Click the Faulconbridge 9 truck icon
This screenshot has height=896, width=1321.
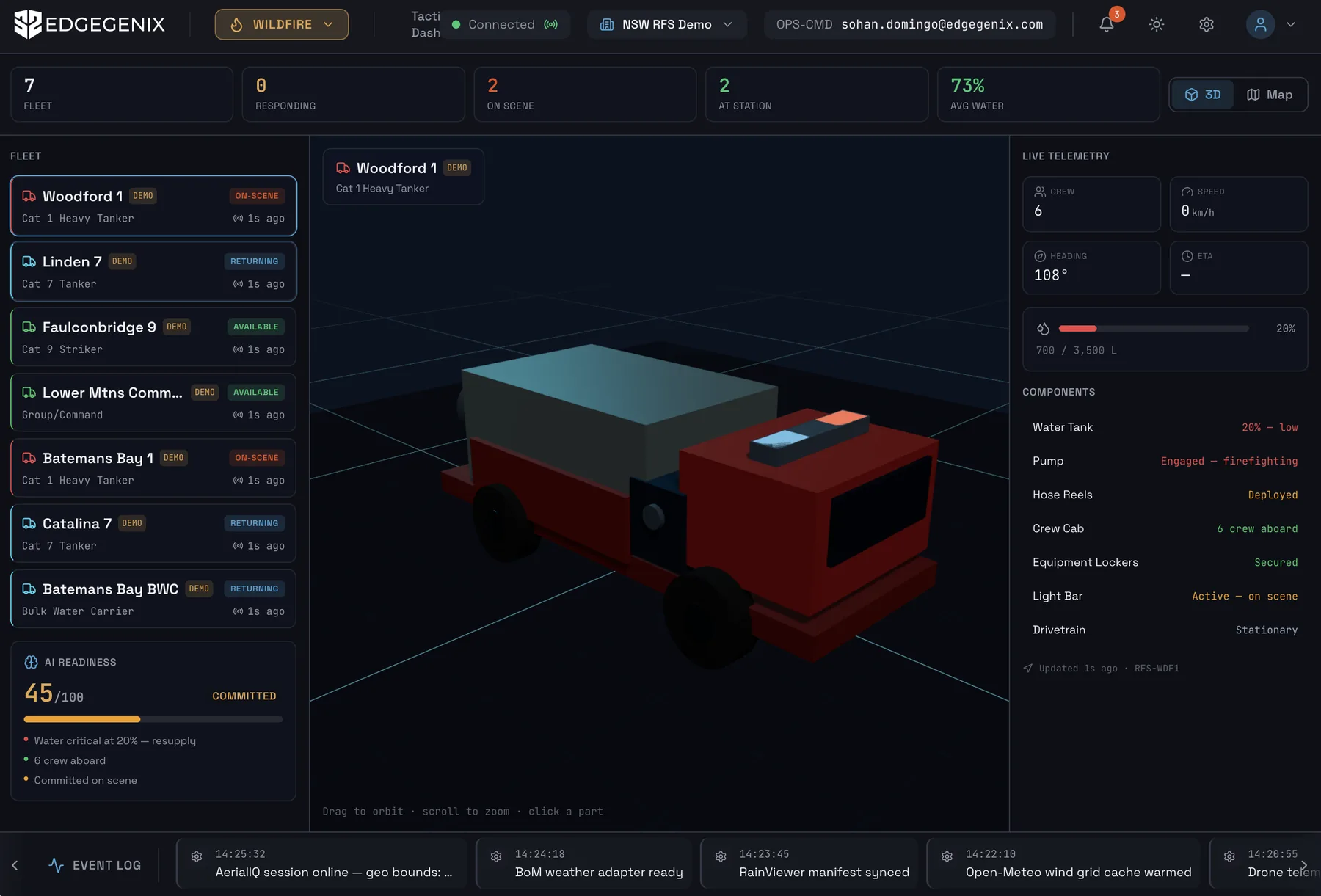(29, 327)
